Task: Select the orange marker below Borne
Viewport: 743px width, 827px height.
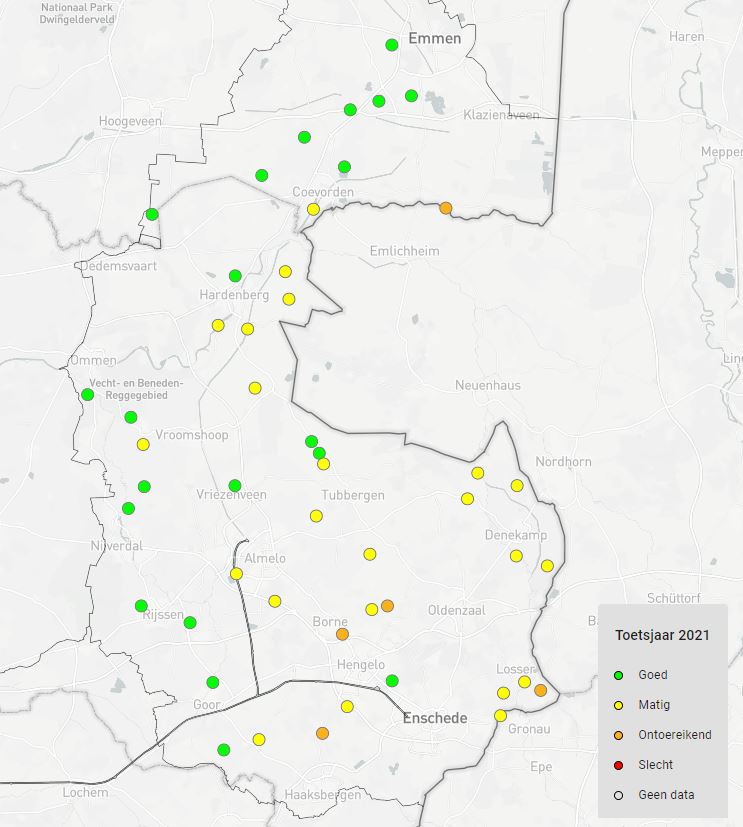Action: pyautogui.click(x=342, y=634)
